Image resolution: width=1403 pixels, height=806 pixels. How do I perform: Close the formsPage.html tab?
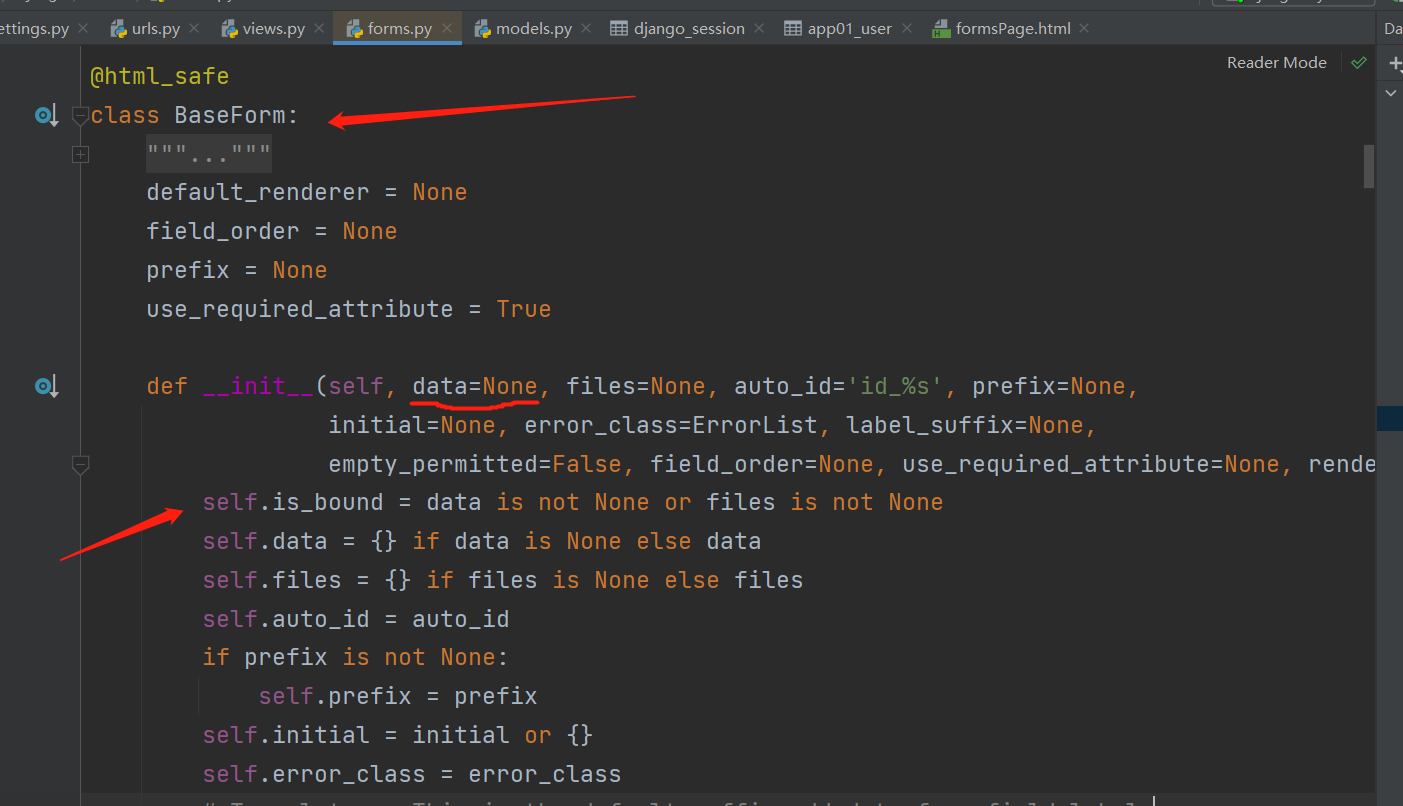1085,28
